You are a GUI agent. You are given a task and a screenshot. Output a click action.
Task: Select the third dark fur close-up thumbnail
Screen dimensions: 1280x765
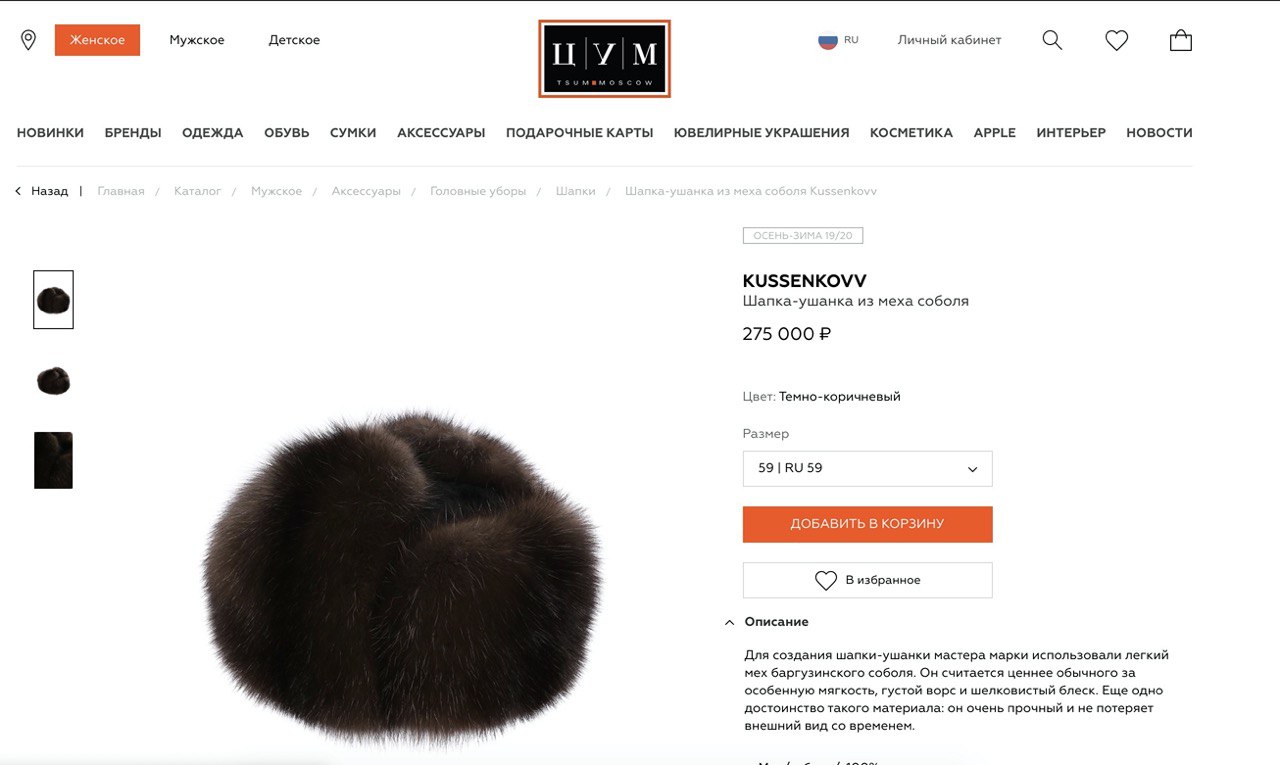click(53, 460)
